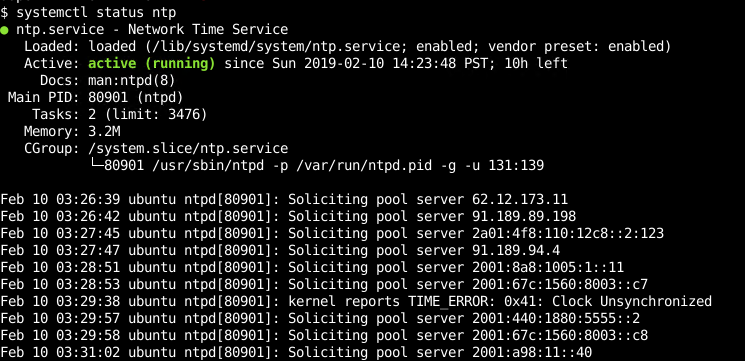This screenshot has width=745, height=361.
Task: Click the IP address 91.189.94.4
Action: (x=516, y=250)
